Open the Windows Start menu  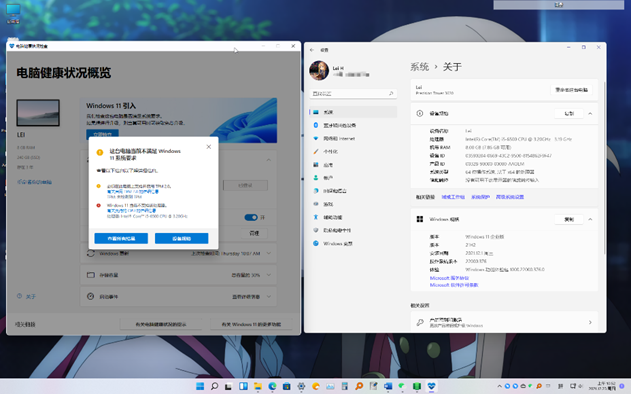coord(200,386)
